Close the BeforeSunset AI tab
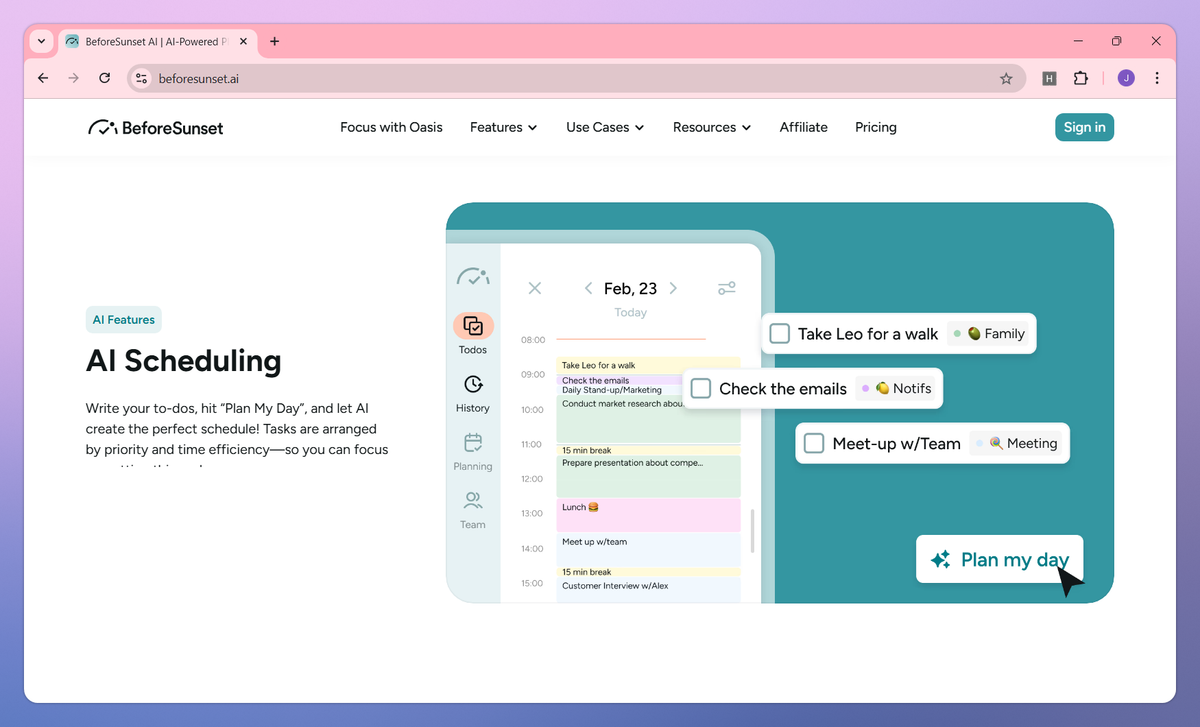 coord(243,41)
